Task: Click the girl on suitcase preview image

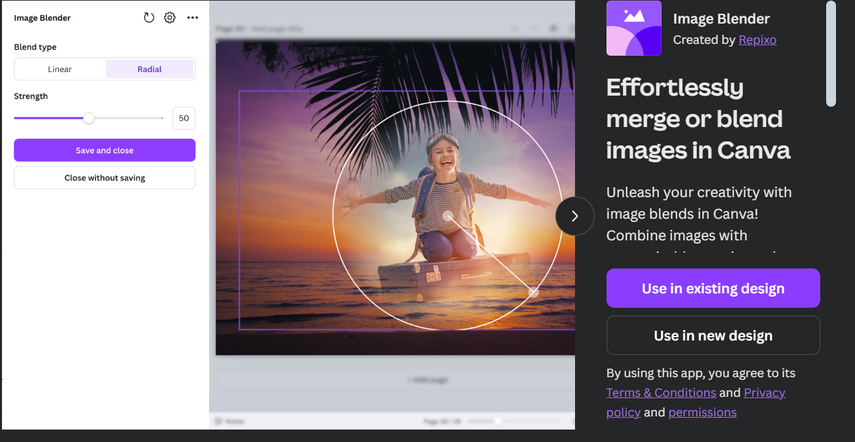Action: click(x=395, y=197)
